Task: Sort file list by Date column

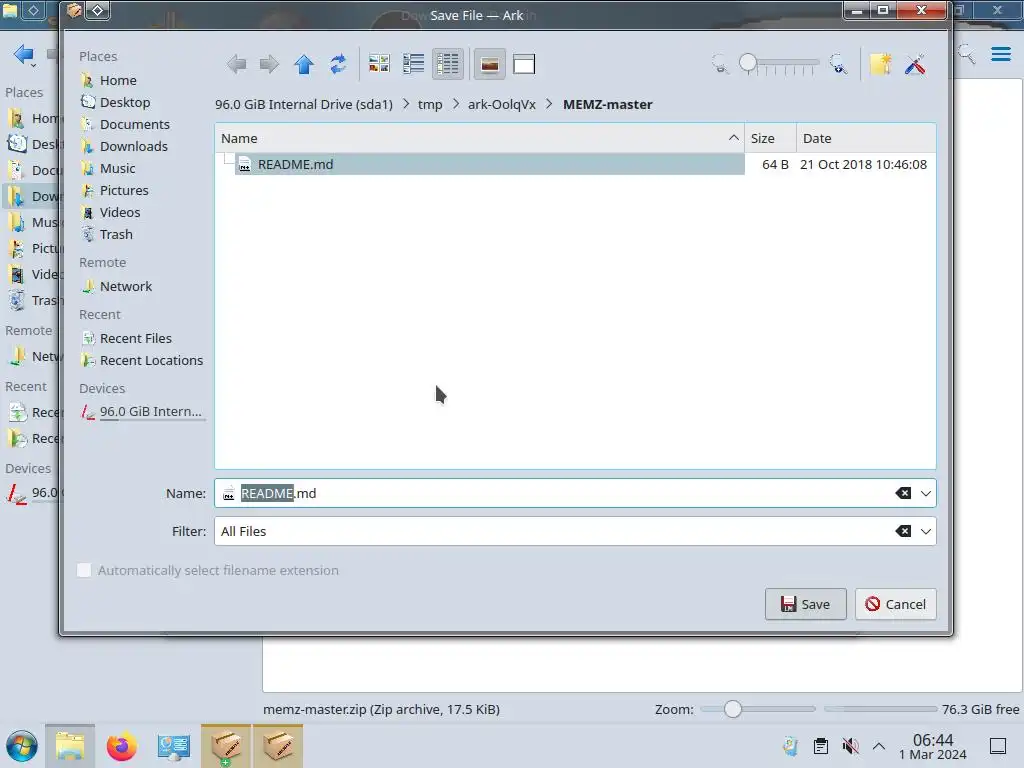Action: point(866,138)
